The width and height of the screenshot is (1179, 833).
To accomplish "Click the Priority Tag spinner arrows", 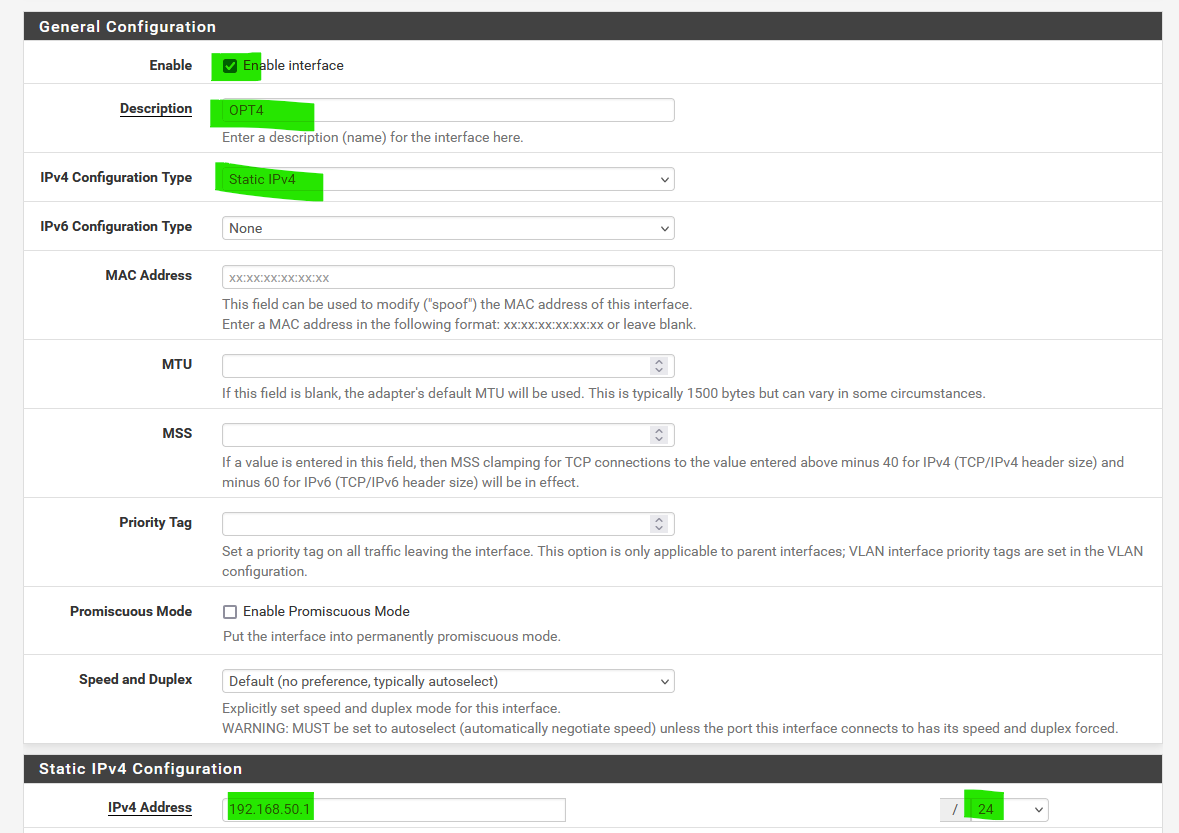I will tap(659, 524).
